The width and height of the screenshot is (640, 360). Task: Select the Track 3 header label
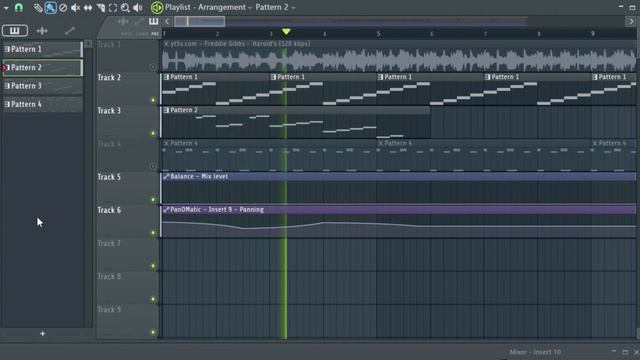(x=109, y=111)
